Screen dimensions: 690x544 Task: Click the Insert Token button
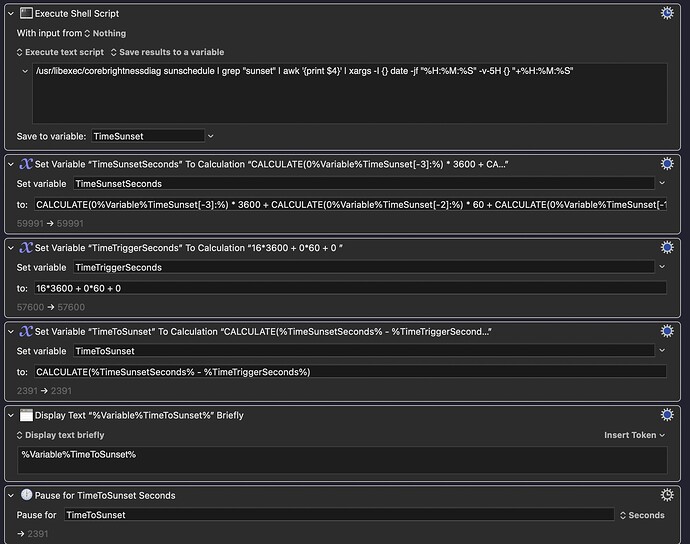coord(635,435)
